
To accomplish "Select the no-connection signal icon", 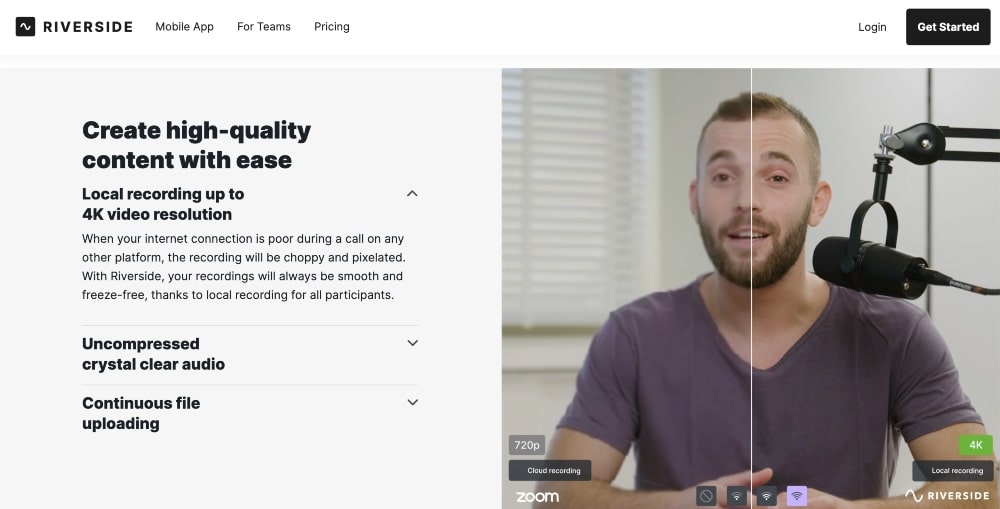I will (x=706, y=496).
